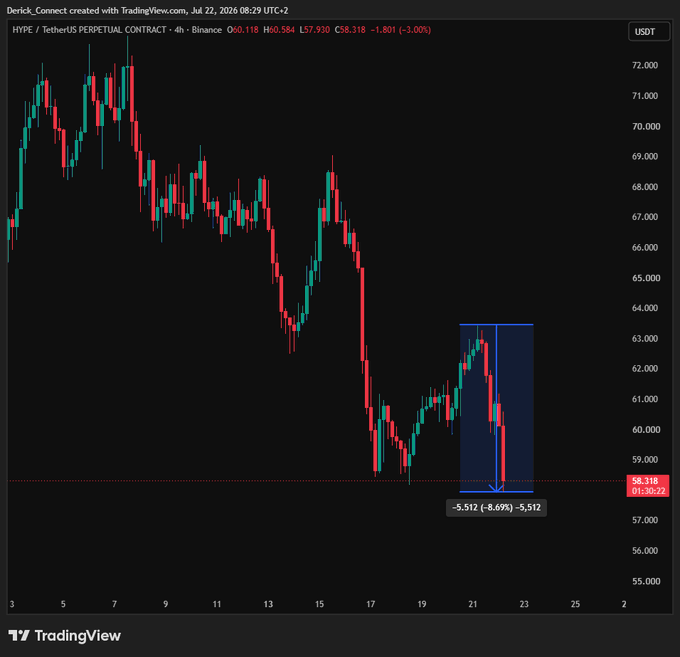The height and width of the screenshot is (657, 680).
Task: Click date 25 on the time axis
Action: click(x=575, y=604)
